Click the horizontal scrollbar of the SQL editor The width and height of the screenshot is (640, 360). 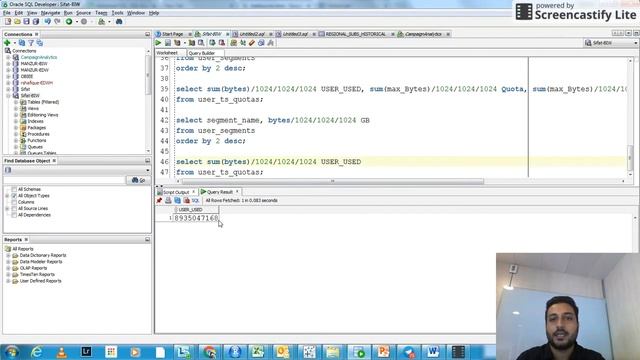tap(332, 181)
